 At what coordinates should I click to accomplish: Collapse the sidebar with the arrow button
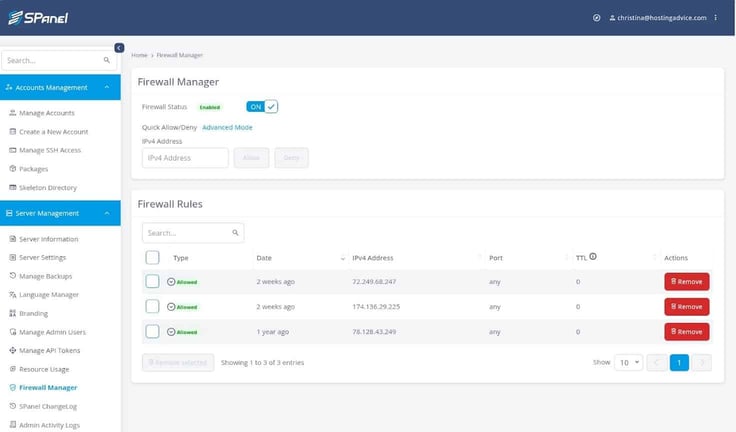pyautogui.click(x=119, y=48)
